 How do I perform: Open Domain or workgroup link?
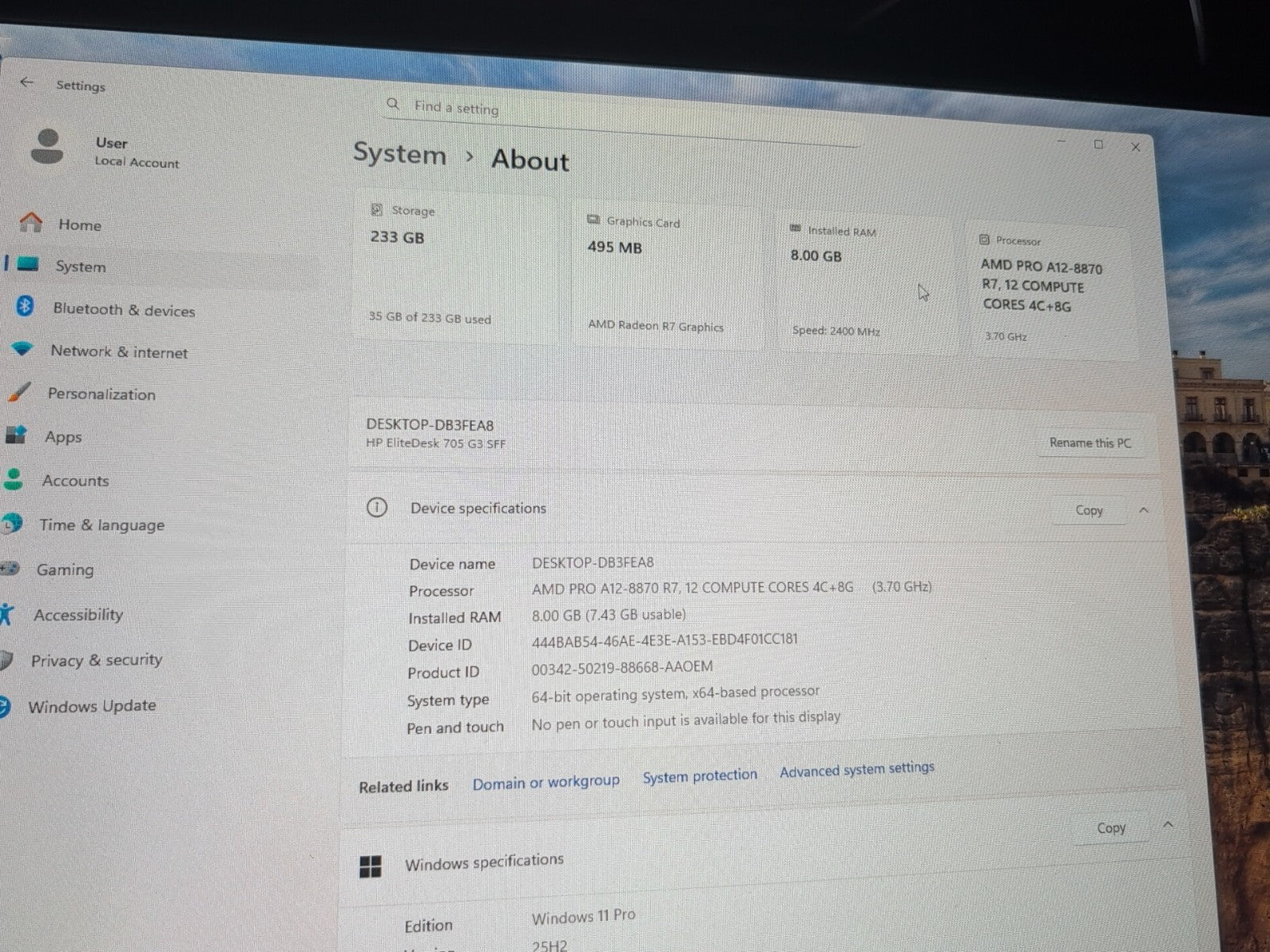(x=546, y=782)
